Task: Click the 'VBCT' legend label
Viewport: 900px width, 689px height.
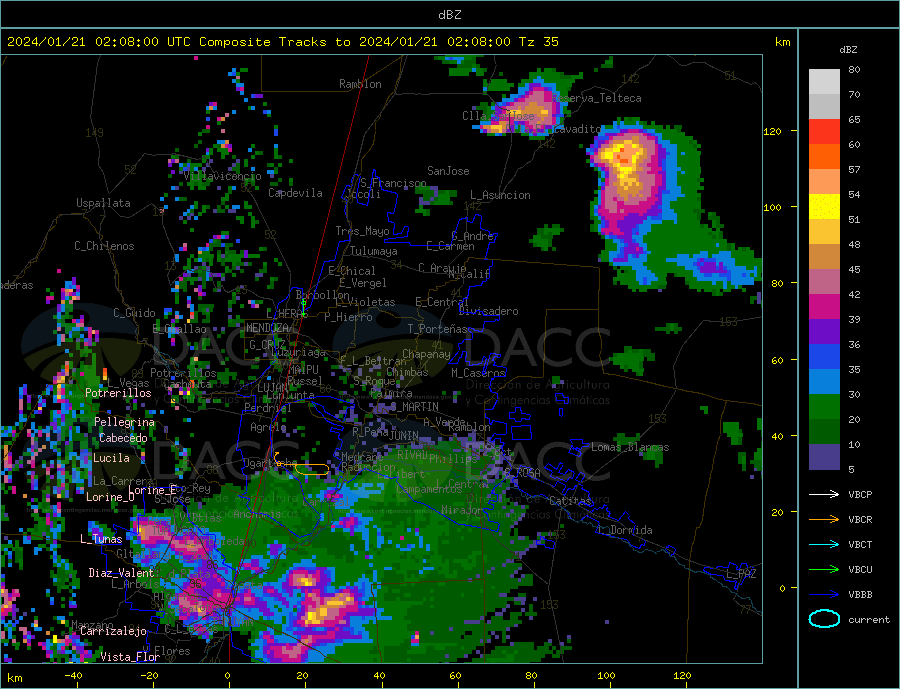Action: pos(860,544)
